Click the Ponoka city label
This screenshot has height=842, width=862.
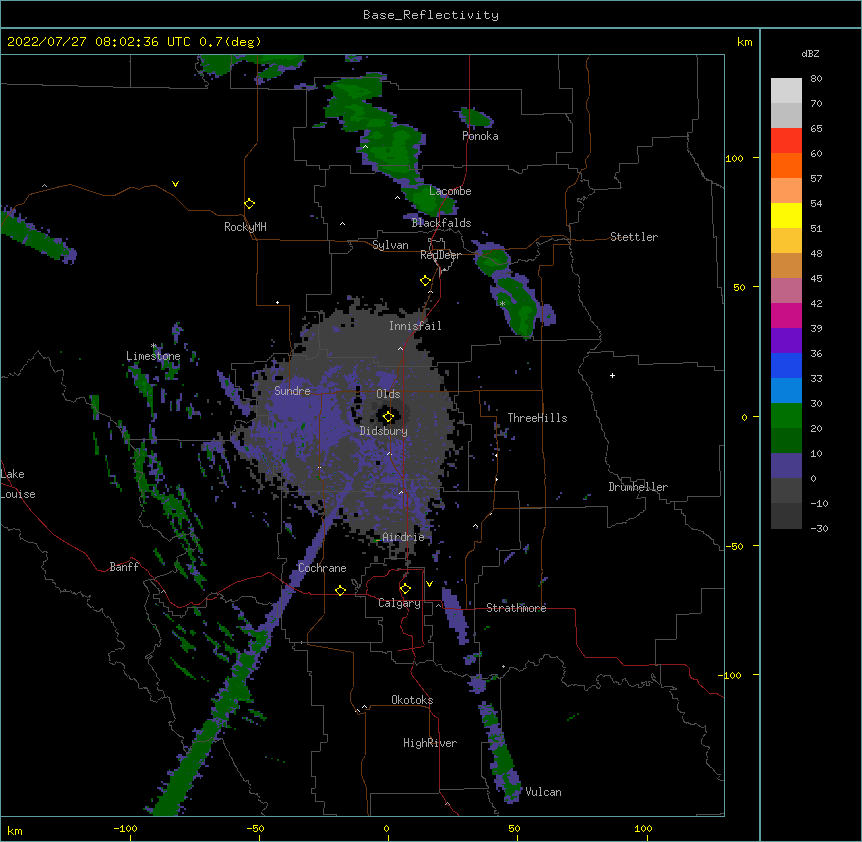click(x=480, y=136)
